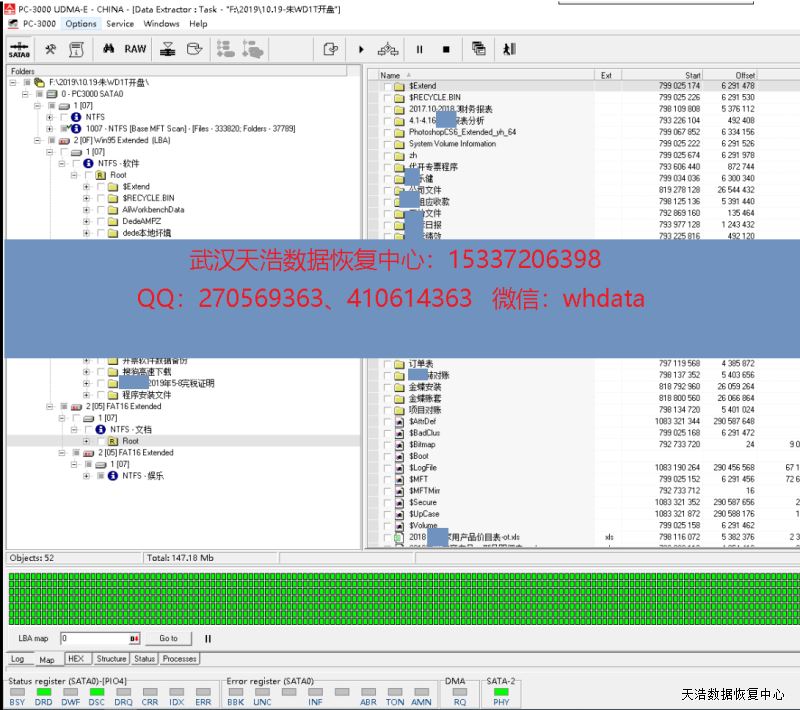Click the Go to button
800x710 pixels.
(x=168, y=638)
